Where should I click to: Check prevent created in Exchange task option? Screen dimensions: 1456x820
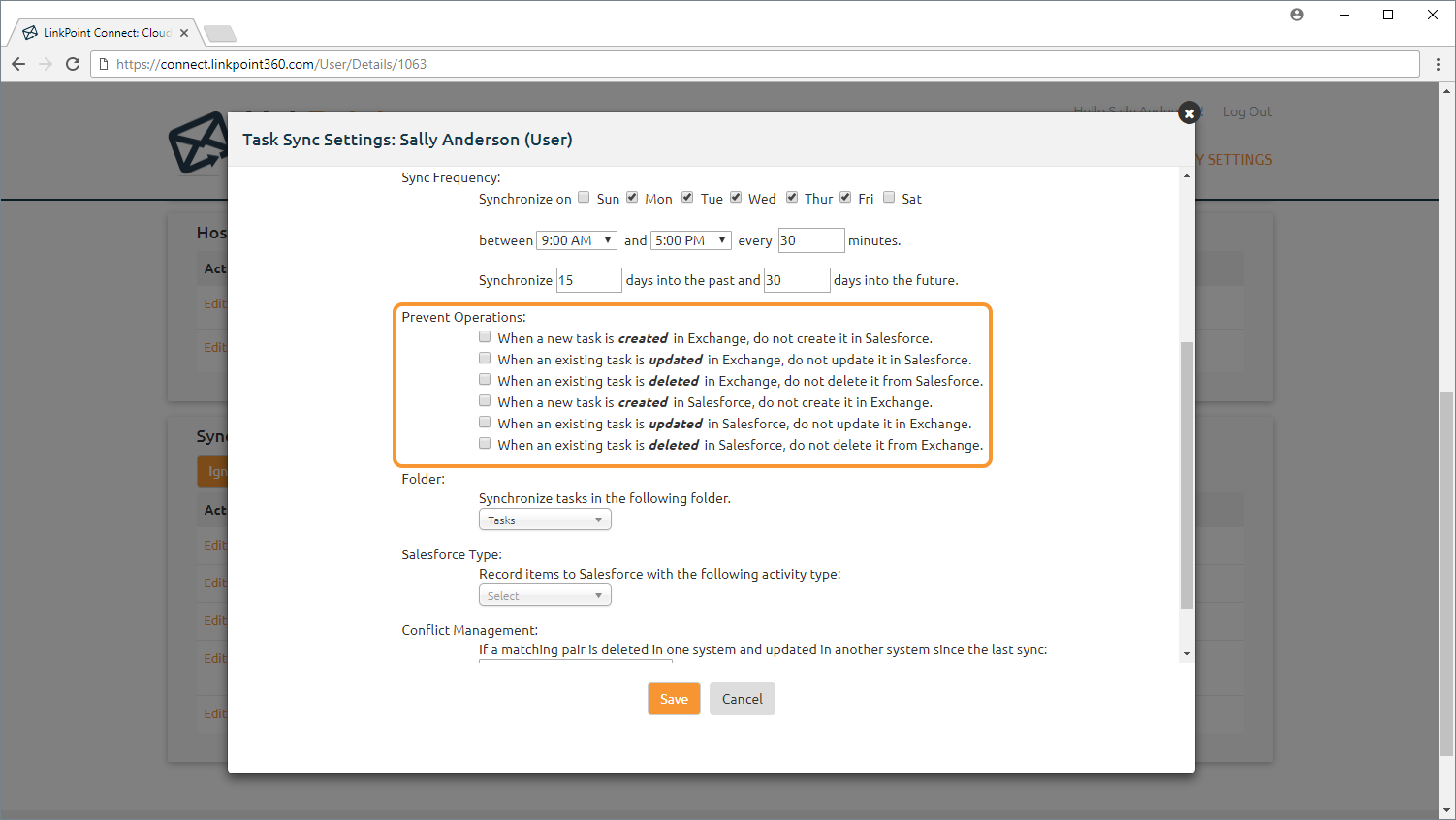point(485,337)
